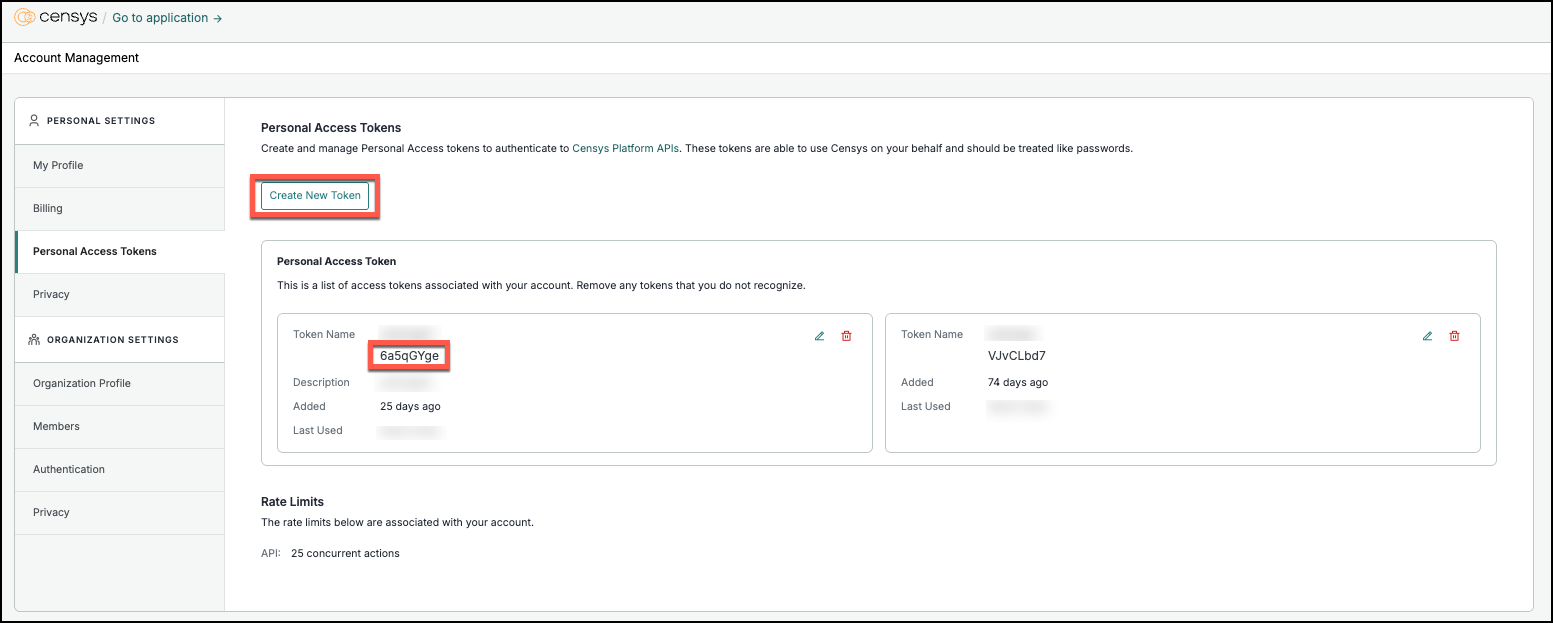Image resolution: width=1553 pixels, height=623 pixels.
Task: Open the My Profile section
Action: coord(120,165)
